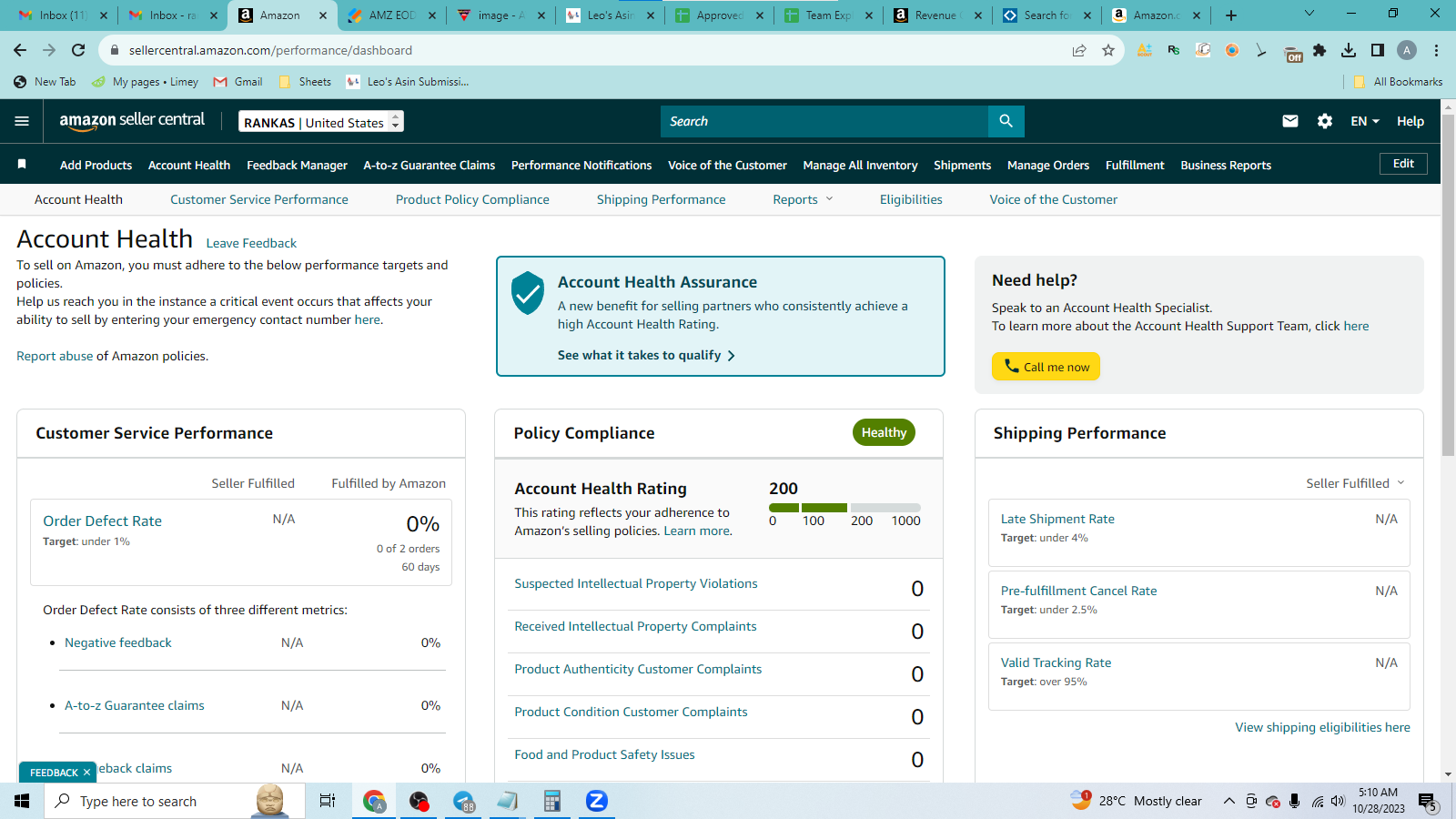Image resolution: width=1456 pixels, height=819 pixels.
Task: Open the Windows Start menu
Action: (22, 801)
